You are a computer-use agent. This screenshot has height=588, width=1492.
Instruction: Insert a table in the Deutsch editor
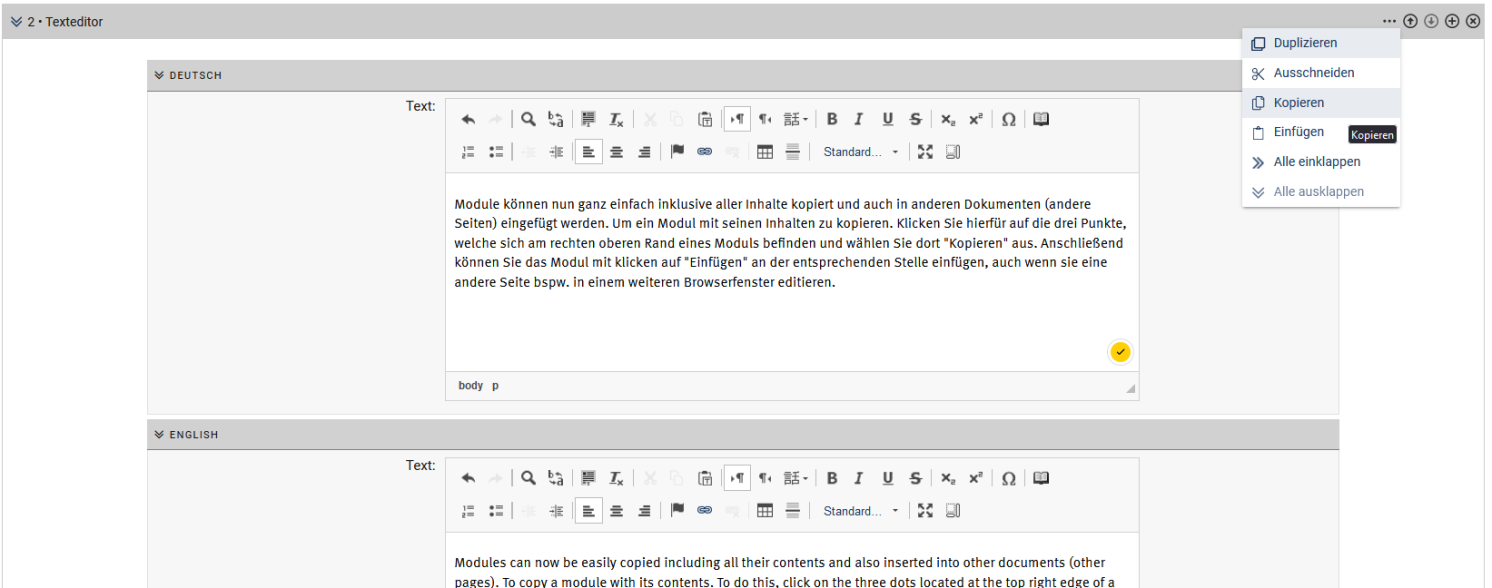pyautogui.click(x=765, y=152)
